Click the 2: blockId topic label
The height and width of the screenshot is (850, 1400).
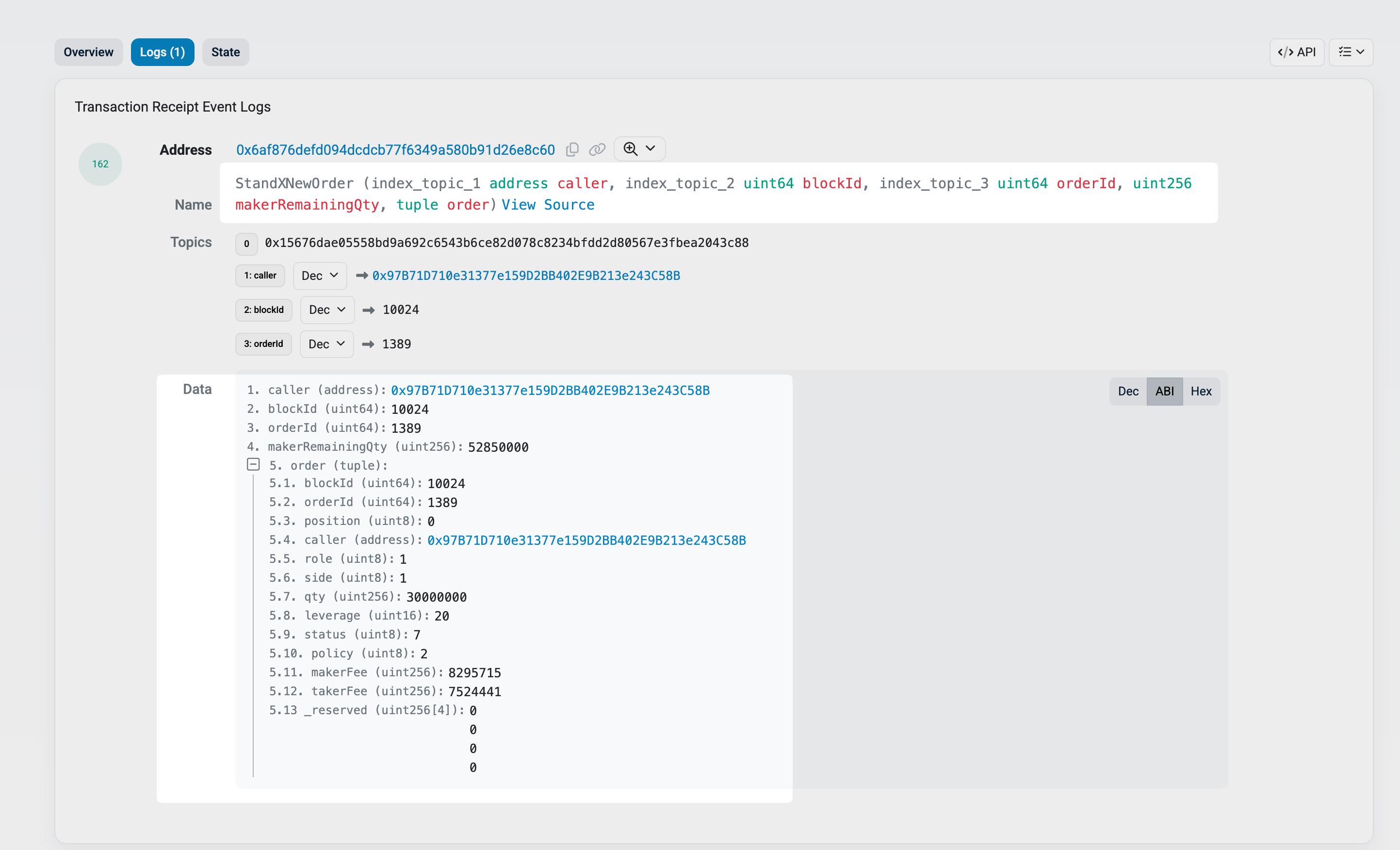pos(263,310)
